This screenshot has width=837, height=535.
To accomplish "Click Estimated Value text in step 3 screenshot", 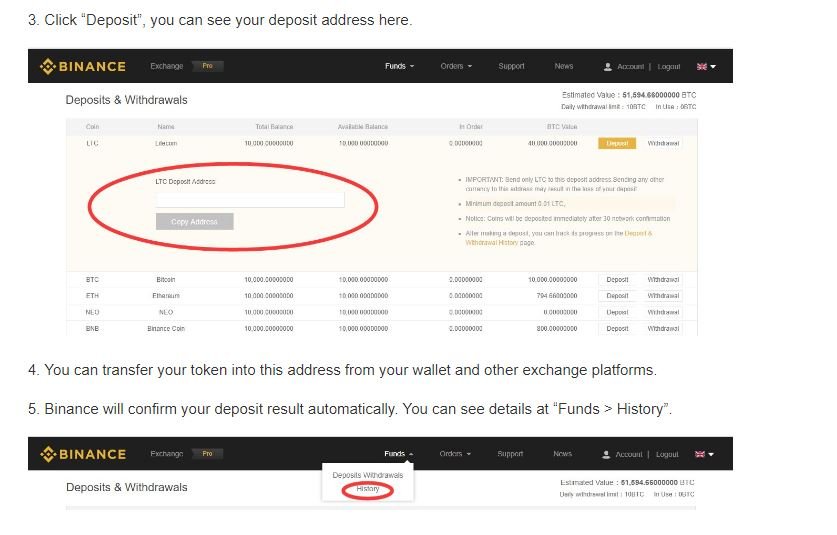I will (629, 95).
